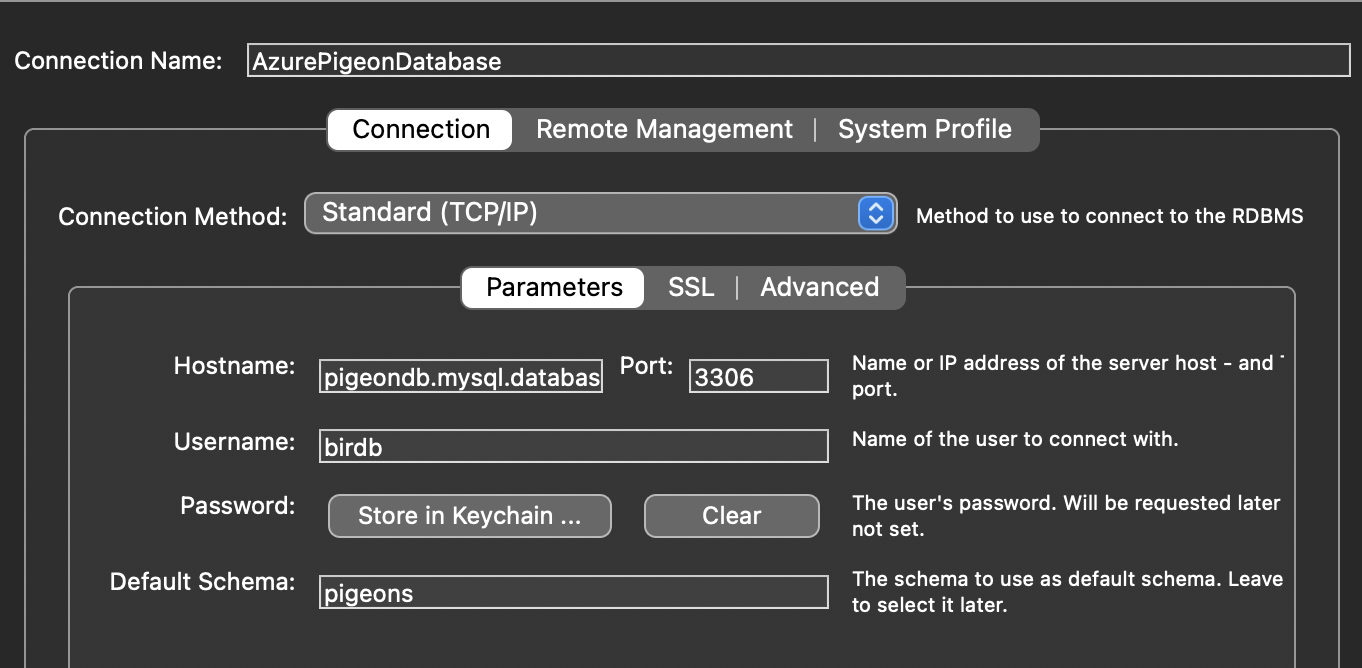This screenshot has width=1362, height=668.
Task: Click the 'Default Schema:' label
Action: 203,581
